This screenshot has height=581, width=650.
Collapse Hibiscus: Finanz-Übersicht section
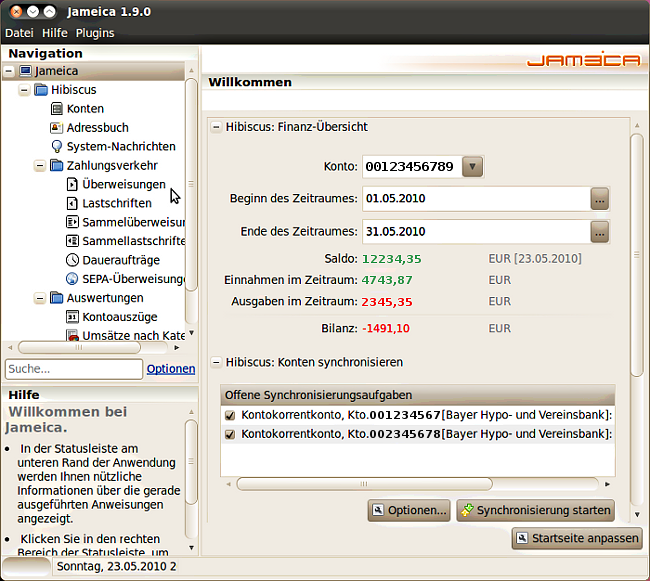216,127
